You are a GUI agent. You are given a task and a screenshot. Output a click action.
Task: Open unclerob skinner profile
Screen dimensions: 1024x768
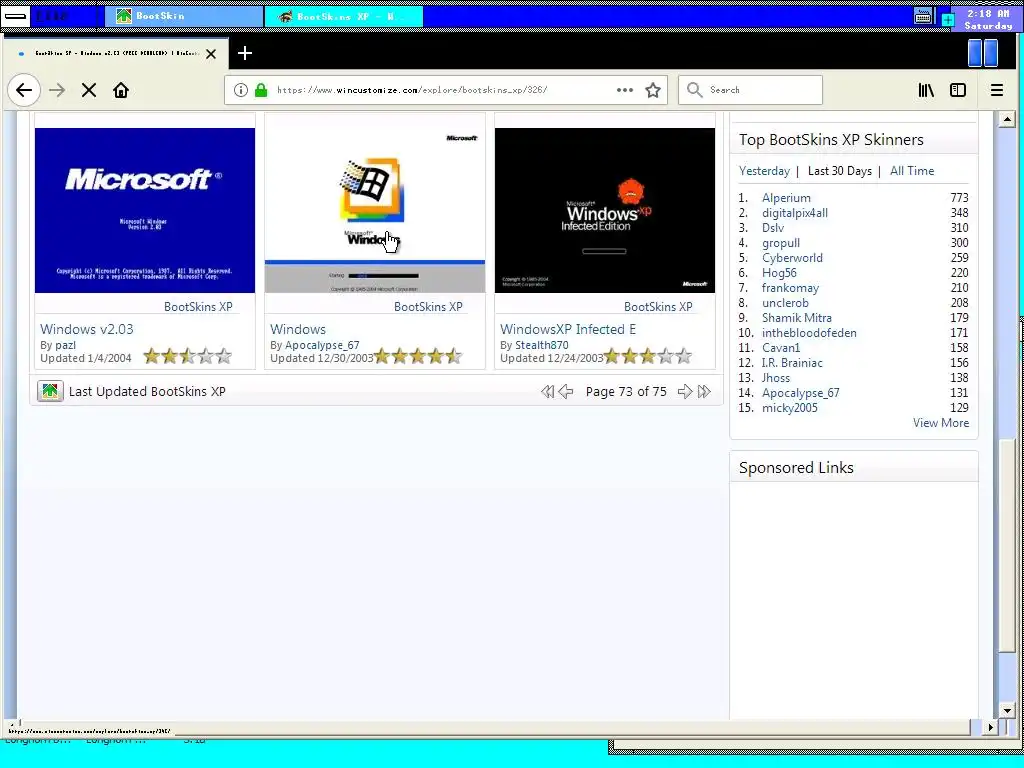785,302
